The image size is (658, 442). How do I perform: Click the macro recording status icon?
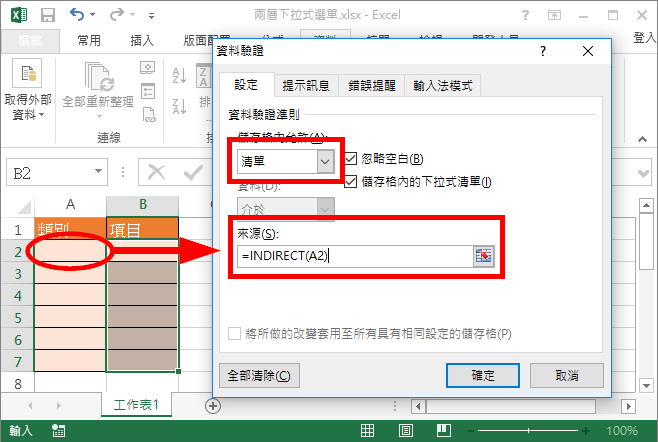(x=58, y=431)
